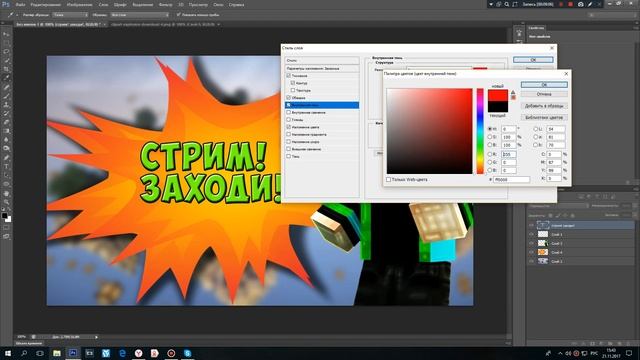This screenshot has width=640, height=360.
Task: Select the Dodge tool
Action: (6, 149)
